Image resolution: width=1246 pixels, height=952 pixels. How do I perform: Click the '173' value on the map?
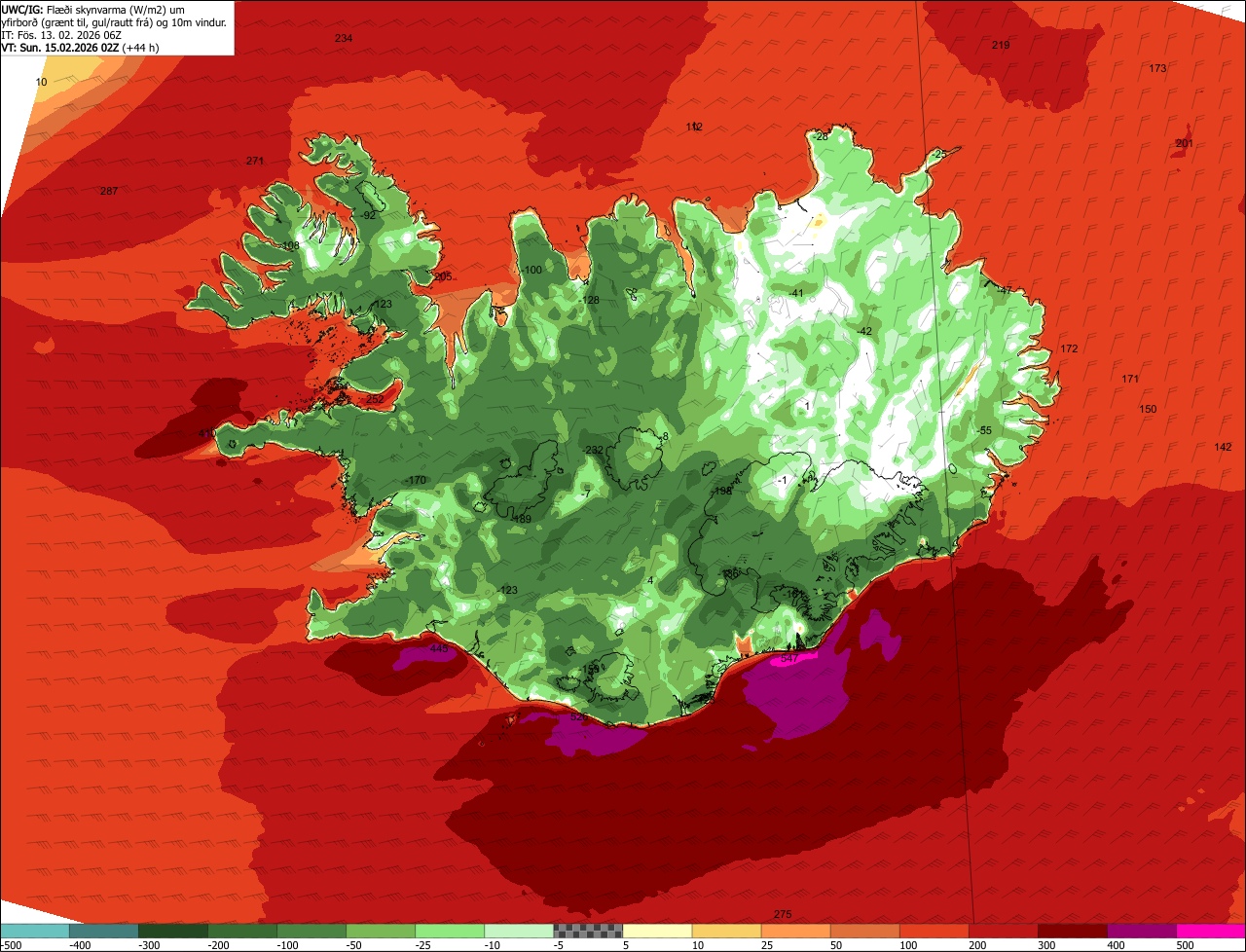(x=1157, y=68)
